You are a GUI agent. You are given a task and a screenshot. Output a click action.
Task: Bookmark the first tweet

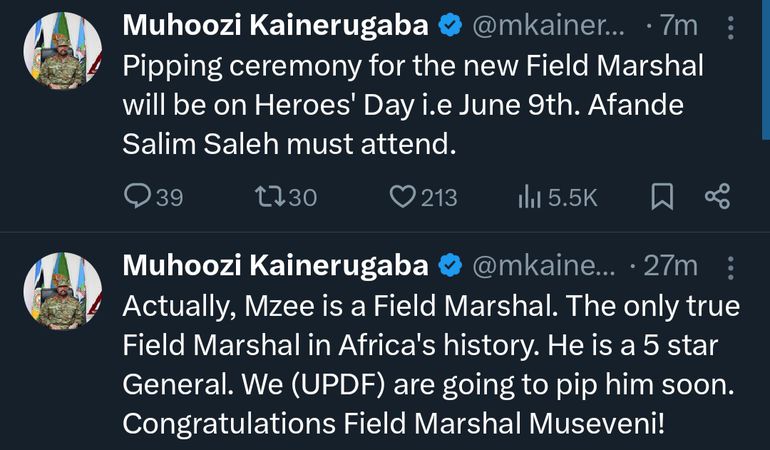661,198
